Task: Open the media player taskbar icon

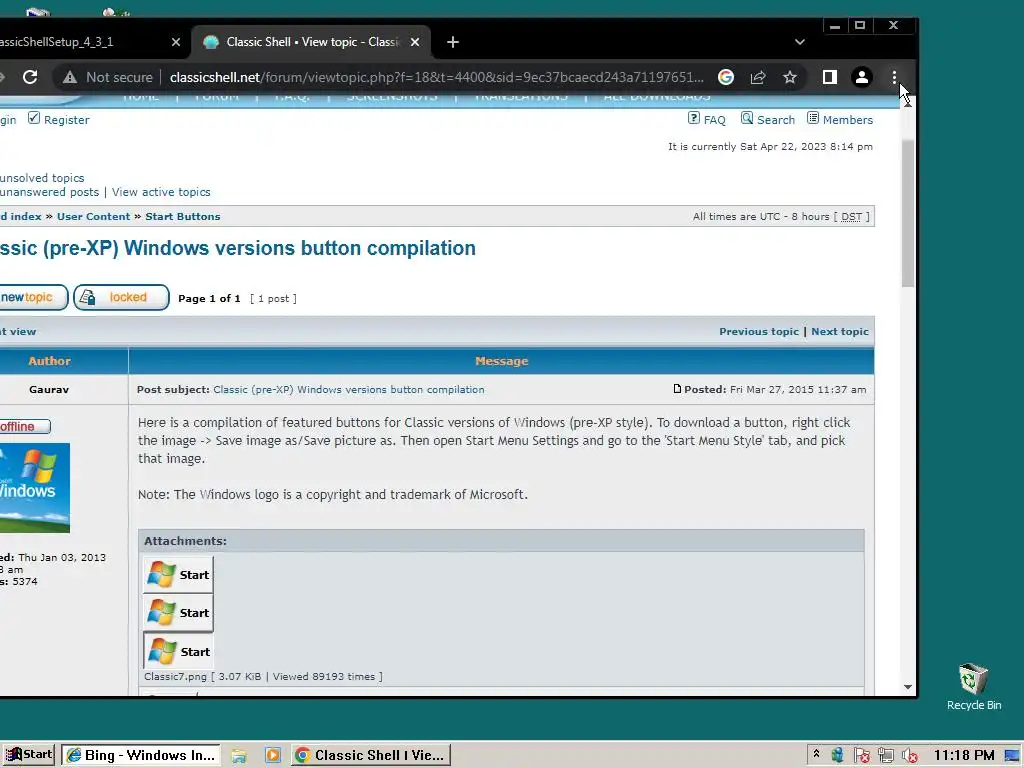Action: coord(273,756)
